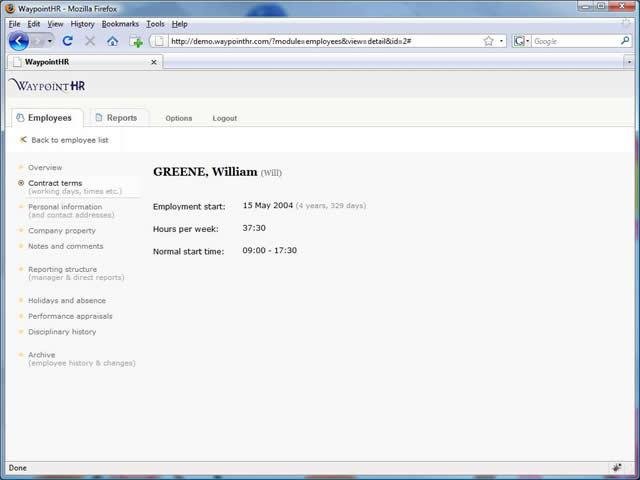Image resolution: width=640 pixels, height=480 pixels.
Task: Click employee name GREENE, William heading
Action: click(x=205, y=172)
